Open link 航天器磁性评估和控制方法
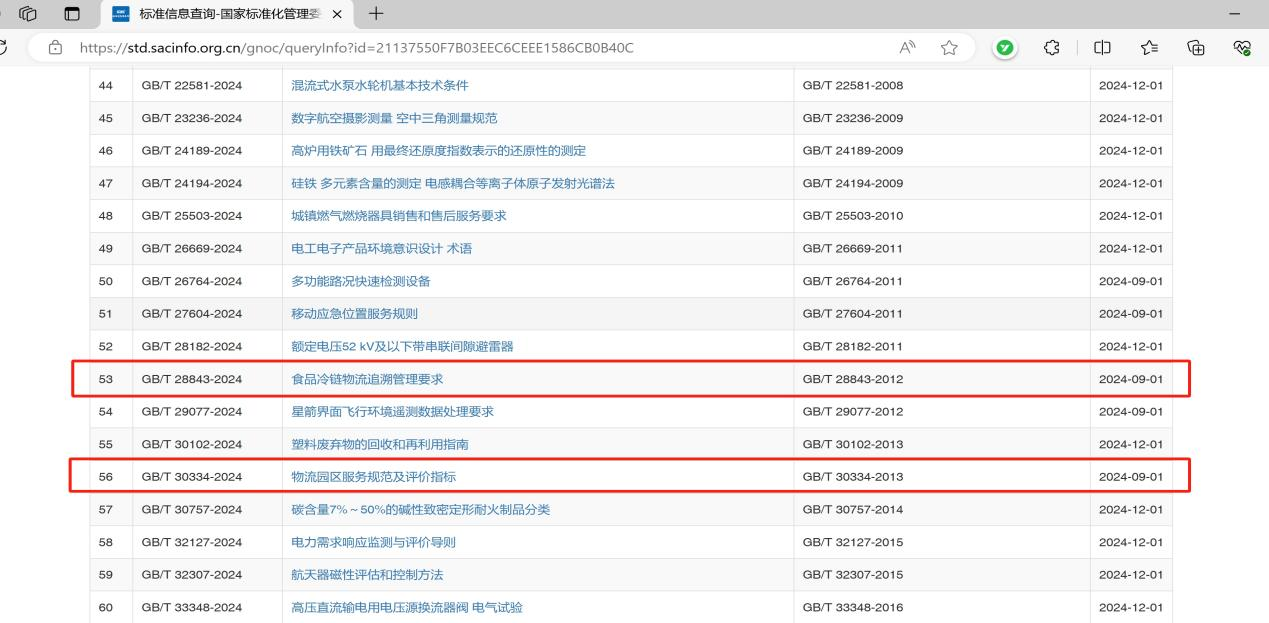The width and height of the screenshot is (1269, 623). 366,575
